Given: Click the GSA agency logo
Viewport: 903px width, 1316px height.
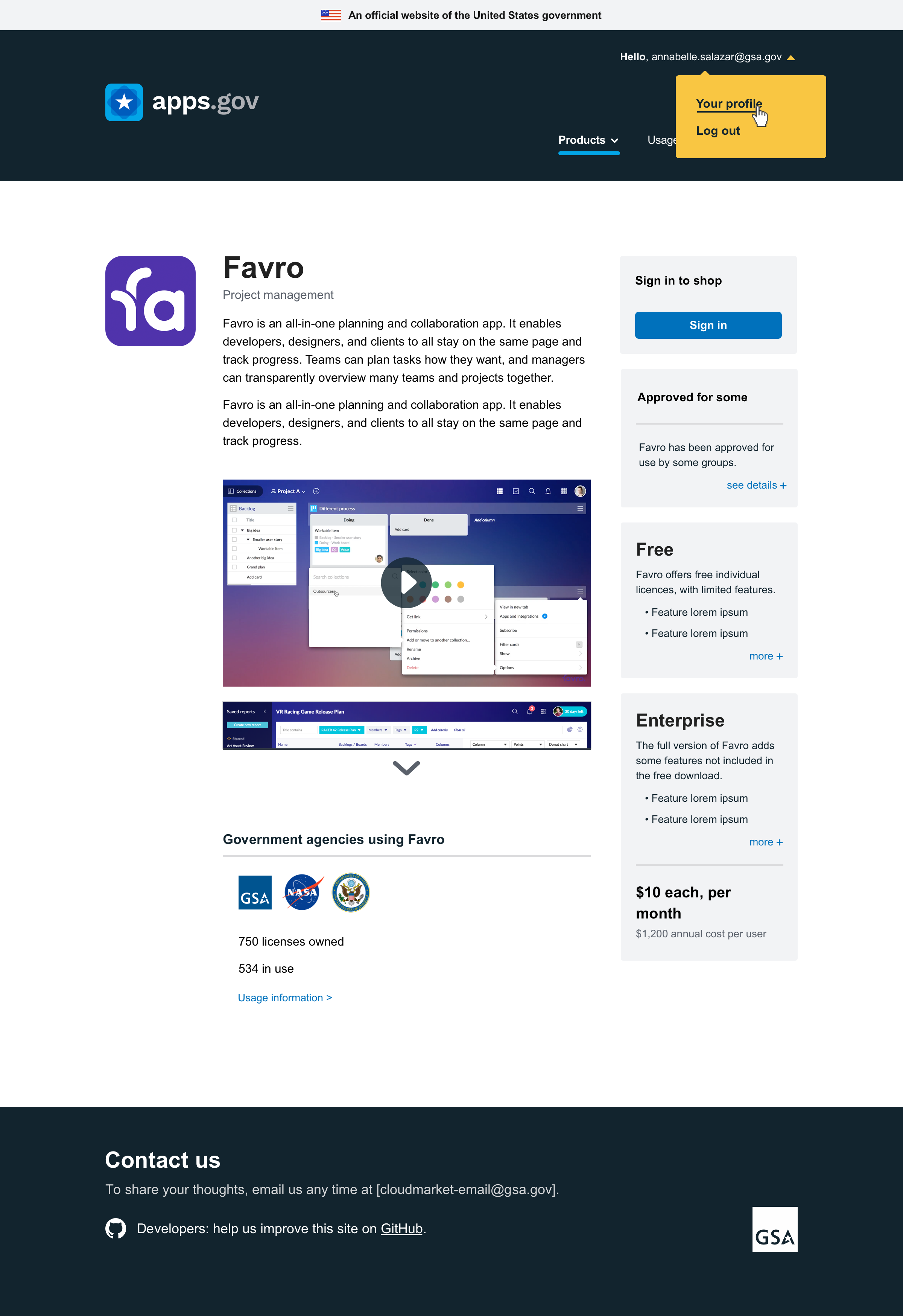Looking at the screenshot, I should point(255,893).
